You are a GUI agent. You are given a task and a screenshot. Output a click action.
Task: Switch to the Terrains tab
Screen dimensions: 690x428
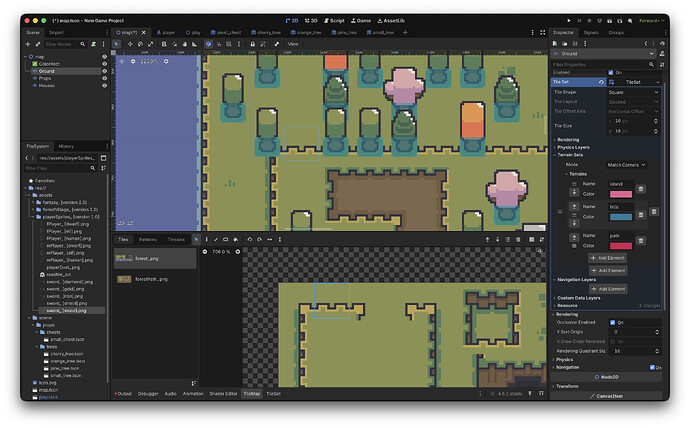[x=176, y=240]
